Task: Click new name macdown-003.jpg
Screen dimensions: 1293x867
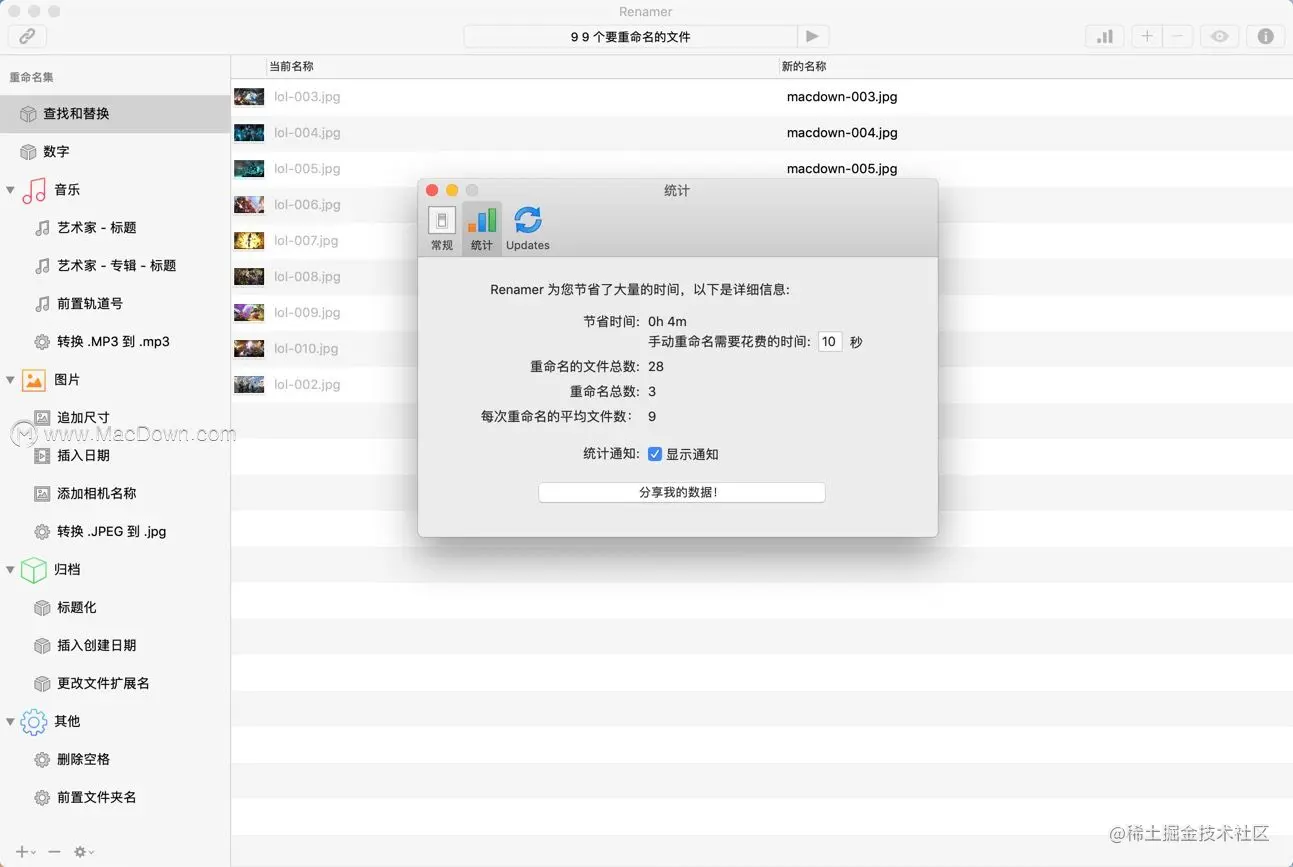Action: click(842, 97)
